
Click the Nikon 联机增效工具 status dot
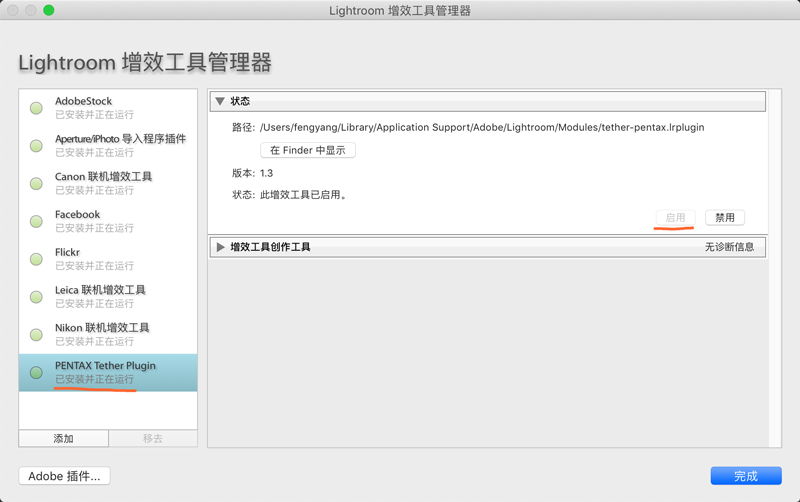pos(36,335)
